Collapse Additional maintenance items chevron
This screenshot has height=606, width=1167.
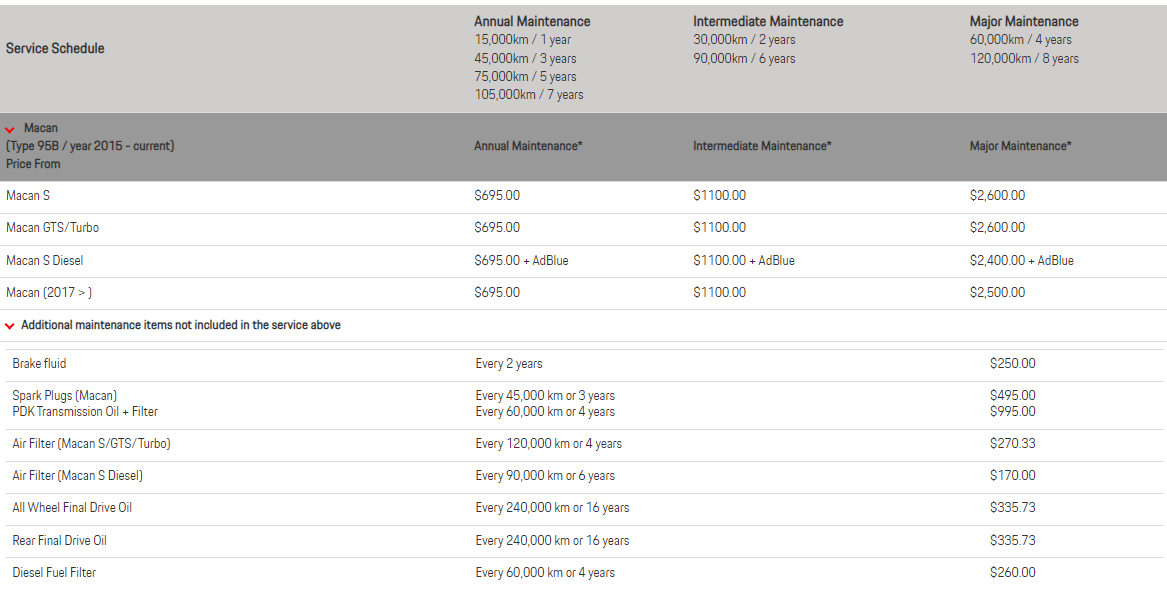10,326
